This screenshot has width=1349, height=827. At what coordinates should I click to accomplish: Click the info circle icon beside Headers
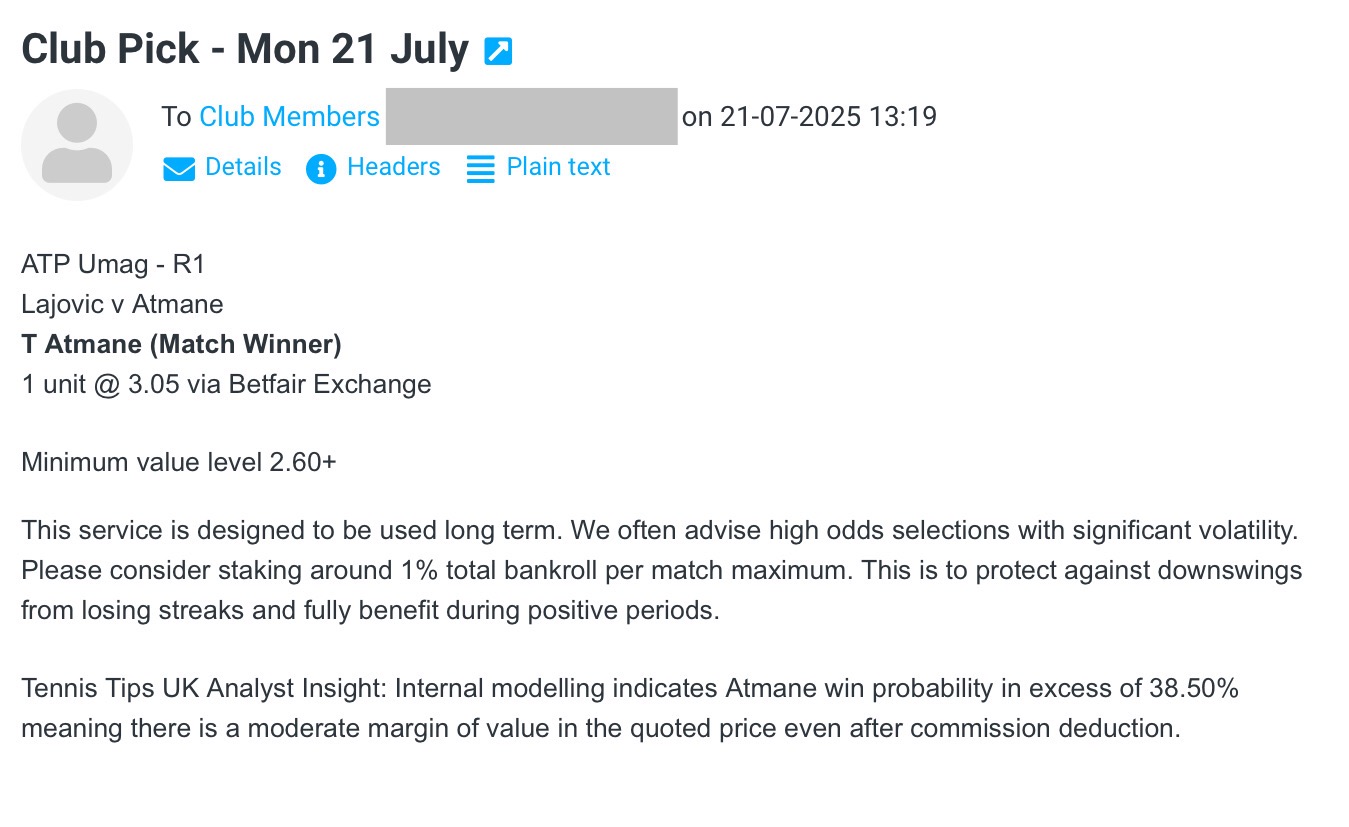[321, 169]
